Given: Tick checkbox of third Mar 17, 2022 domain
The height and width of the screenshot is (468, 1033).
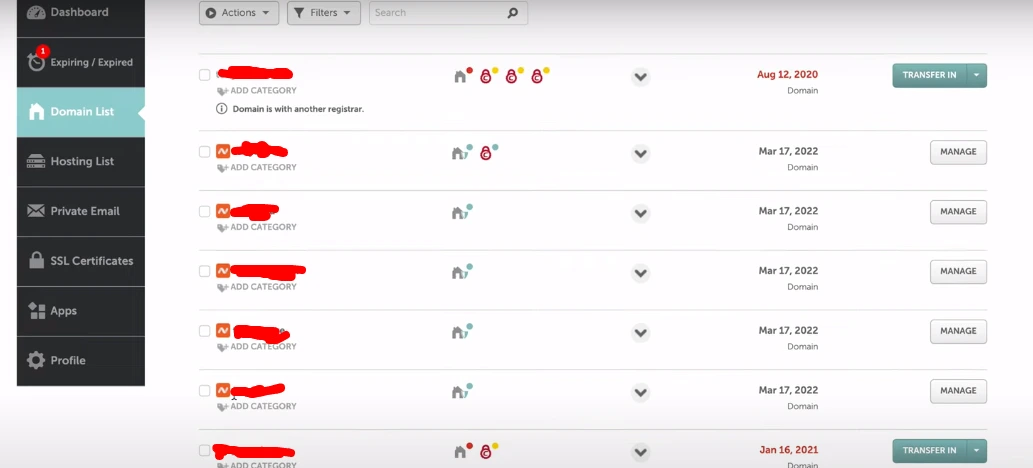Looking at the screenshot, I should coord(204,271).
